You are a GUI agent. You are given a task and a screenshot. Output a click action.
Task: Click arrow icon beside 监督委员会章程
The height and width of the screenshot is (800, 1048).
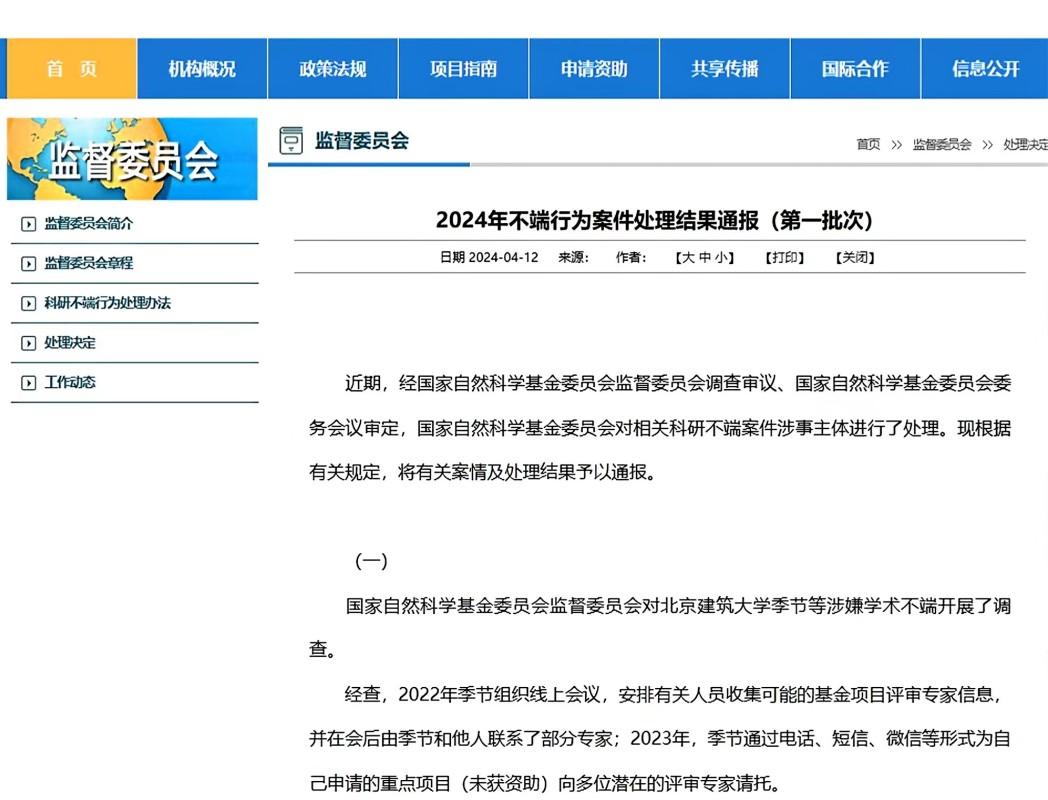click(x=28, y=263)
